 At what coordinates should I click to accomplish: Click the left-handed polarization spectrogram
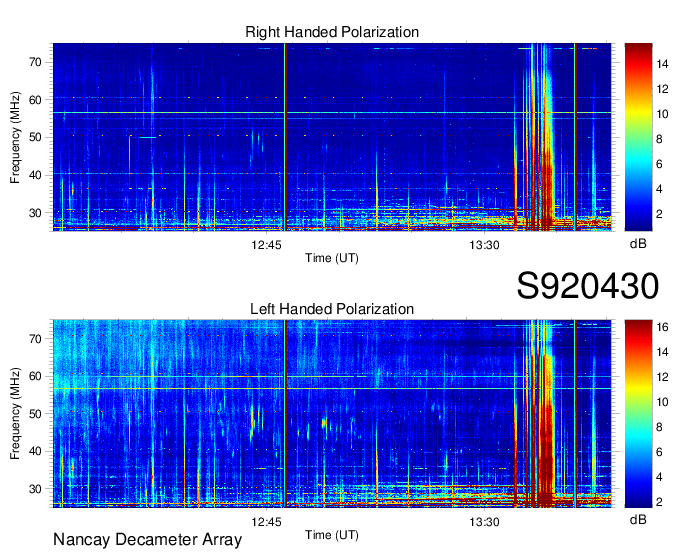click(332, 413)
